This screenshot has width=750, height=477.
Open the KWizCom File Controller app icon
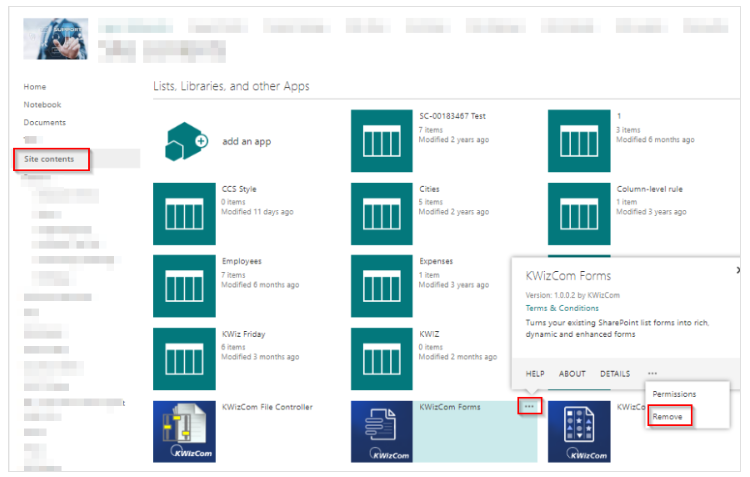[x=184, y=432]
